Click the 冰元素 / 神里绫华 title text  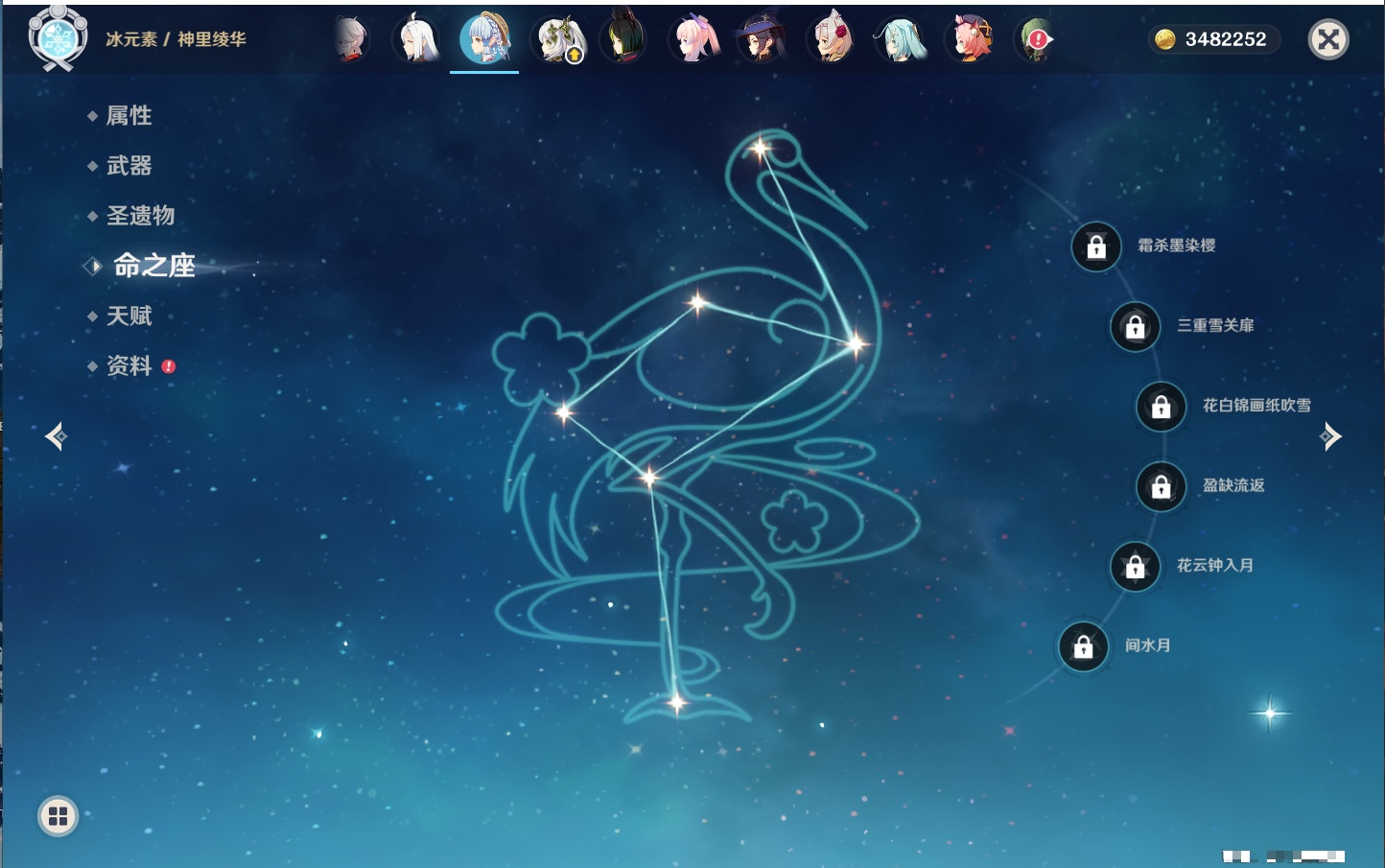176,39
